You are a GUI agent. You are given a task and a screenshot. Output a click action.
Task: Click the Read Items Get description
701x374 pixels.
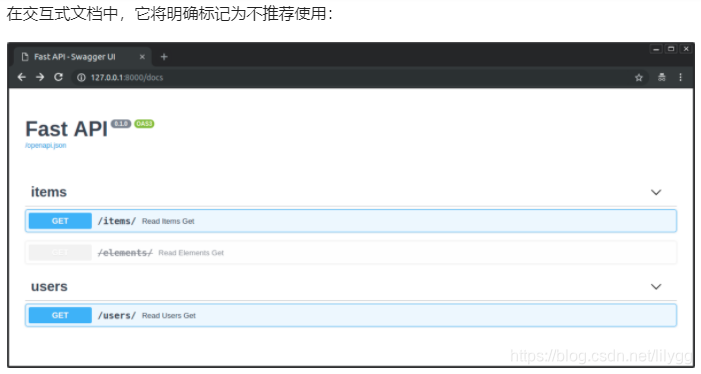[x=168, y=221]
